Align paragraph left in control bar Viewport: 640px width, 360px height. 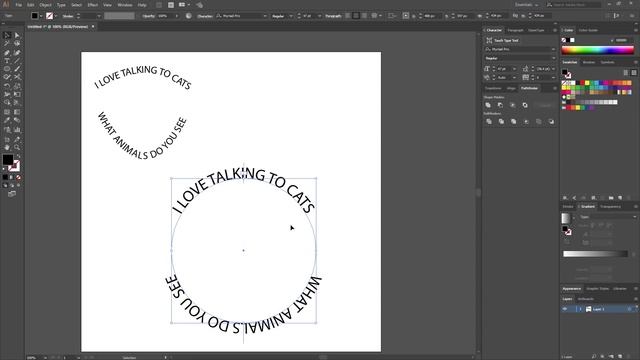click(348, 16)
